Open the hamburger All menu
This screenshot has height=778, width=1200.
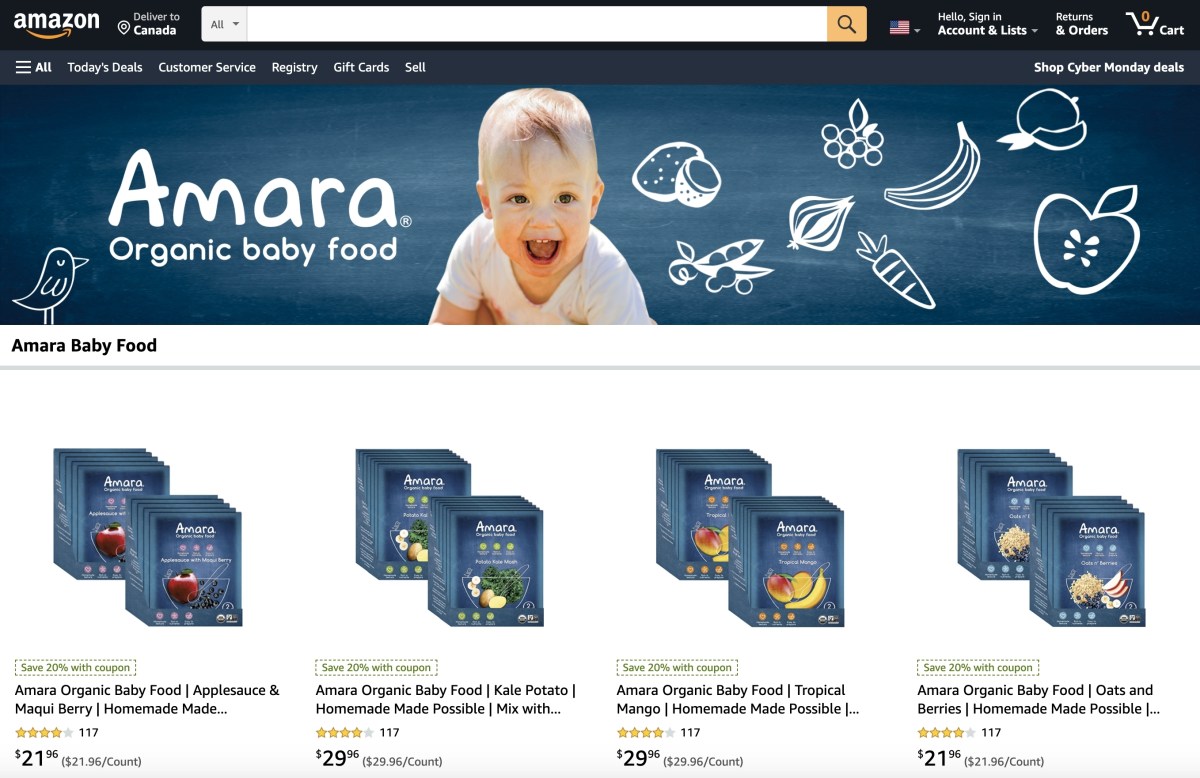click(x=34, y=67)
